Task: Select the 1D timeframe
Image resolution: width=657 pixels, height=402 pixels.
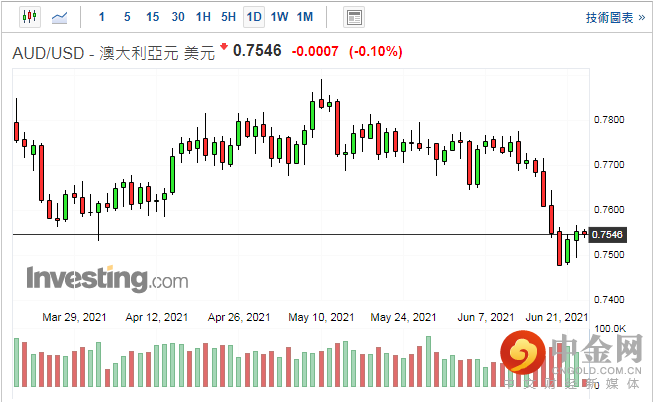Action: (x=254, y=17)
